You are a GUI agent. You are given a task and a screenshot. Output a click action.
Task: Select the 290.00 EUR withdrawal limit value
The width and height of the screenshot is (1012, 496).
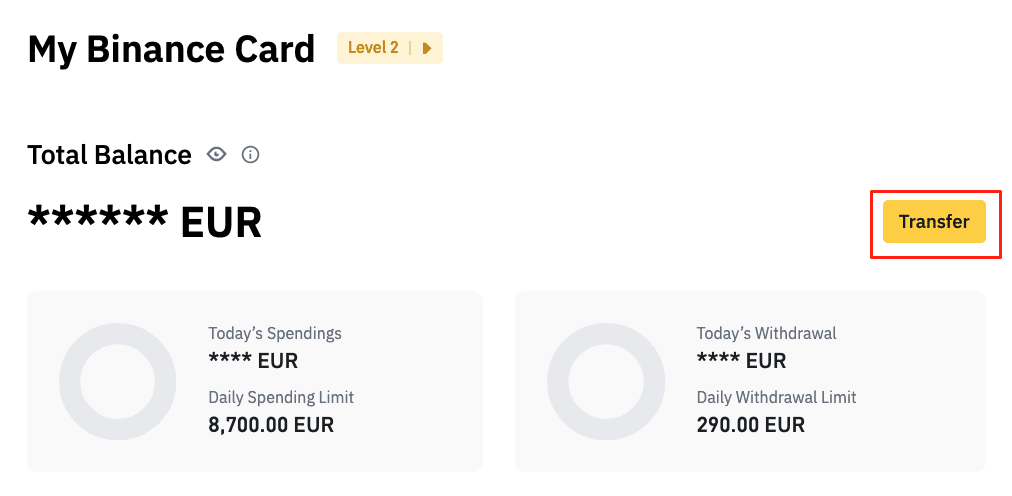tap(751, 425)
